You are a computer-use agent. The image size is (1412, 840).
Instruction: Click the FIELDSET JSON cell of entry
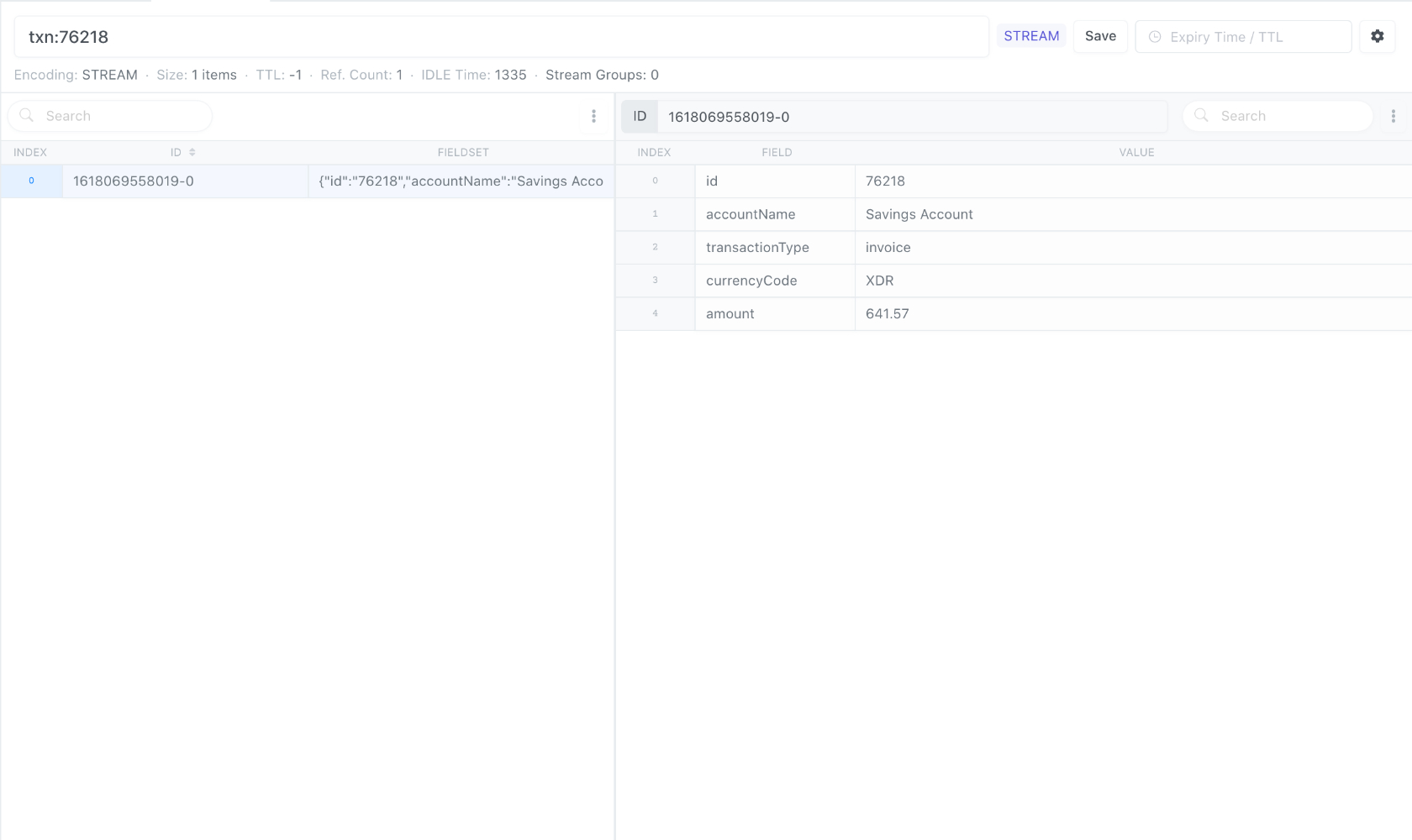pyautogui.click(x=461, y=181)
